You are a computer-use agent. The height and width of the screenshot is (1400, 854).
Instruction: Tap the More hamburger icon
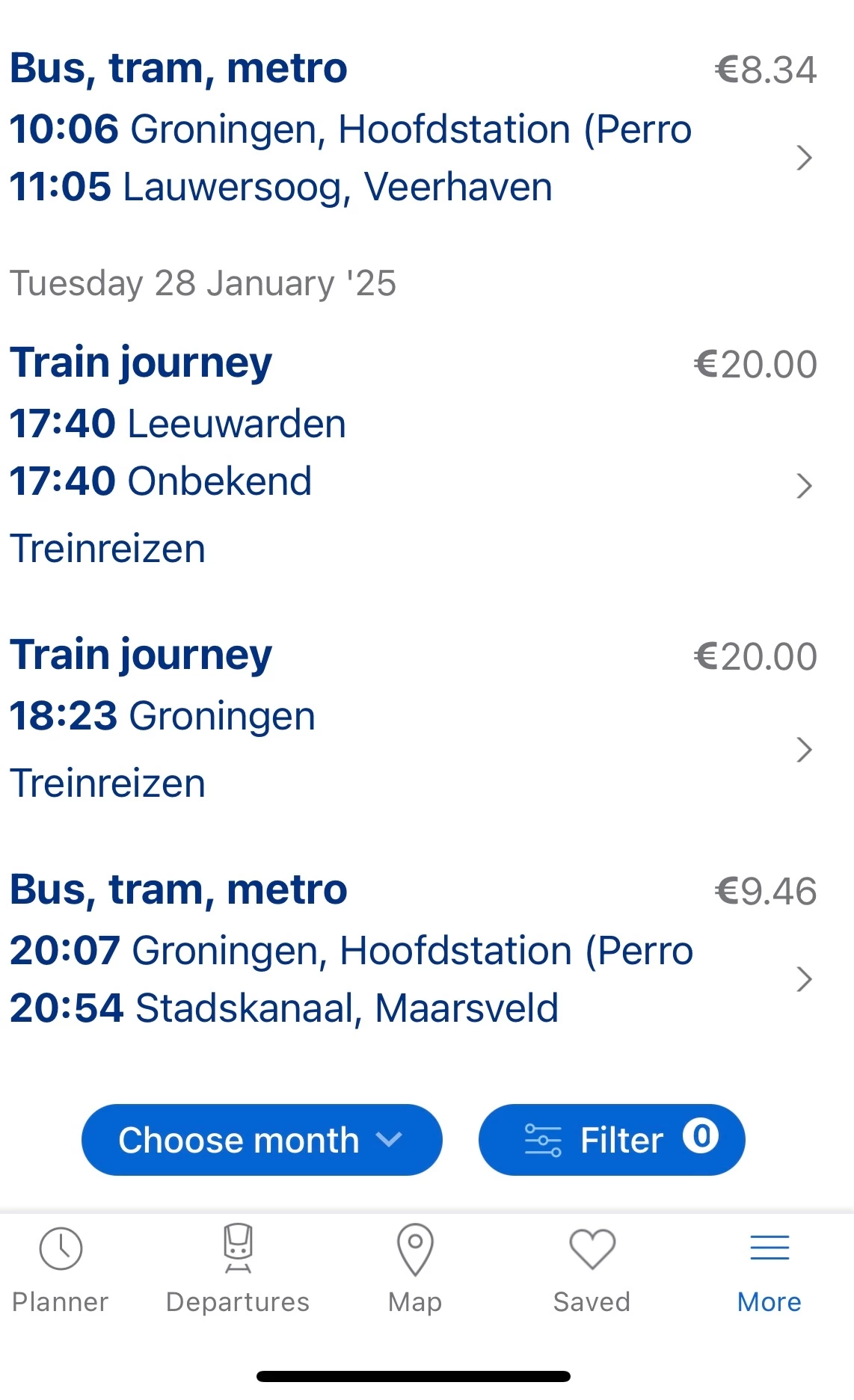pyautogui.click(x=769, y=1248)
